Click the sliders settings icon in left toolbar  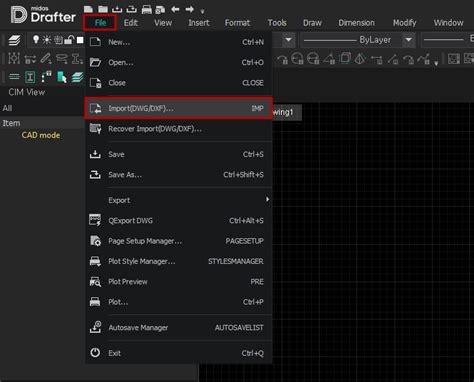[x=14, y=58]
